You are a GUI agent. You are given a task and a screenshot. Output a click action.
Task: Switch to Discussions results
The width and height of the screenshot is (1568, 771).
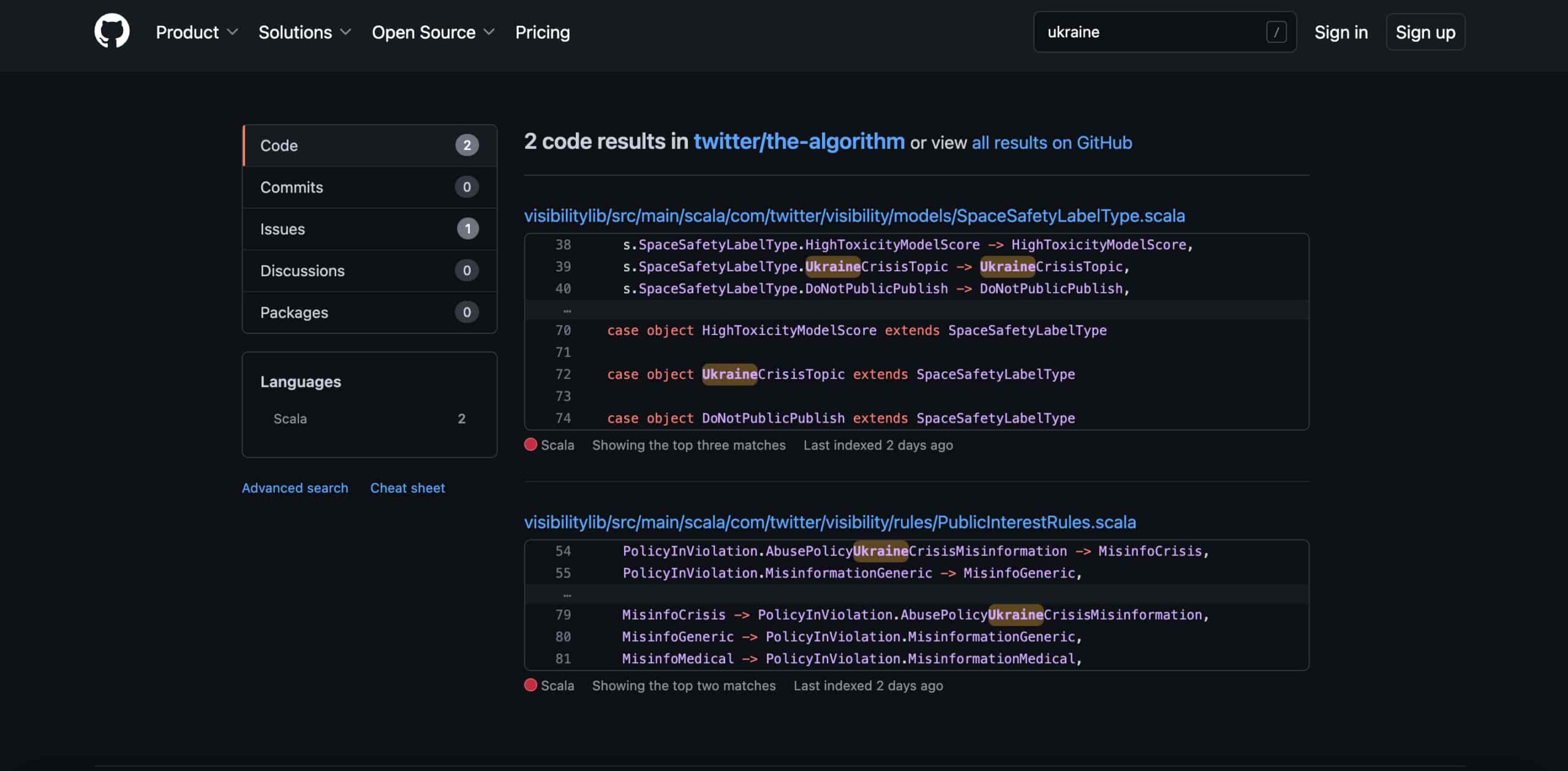pyautogui.click(x=369, y=270)
